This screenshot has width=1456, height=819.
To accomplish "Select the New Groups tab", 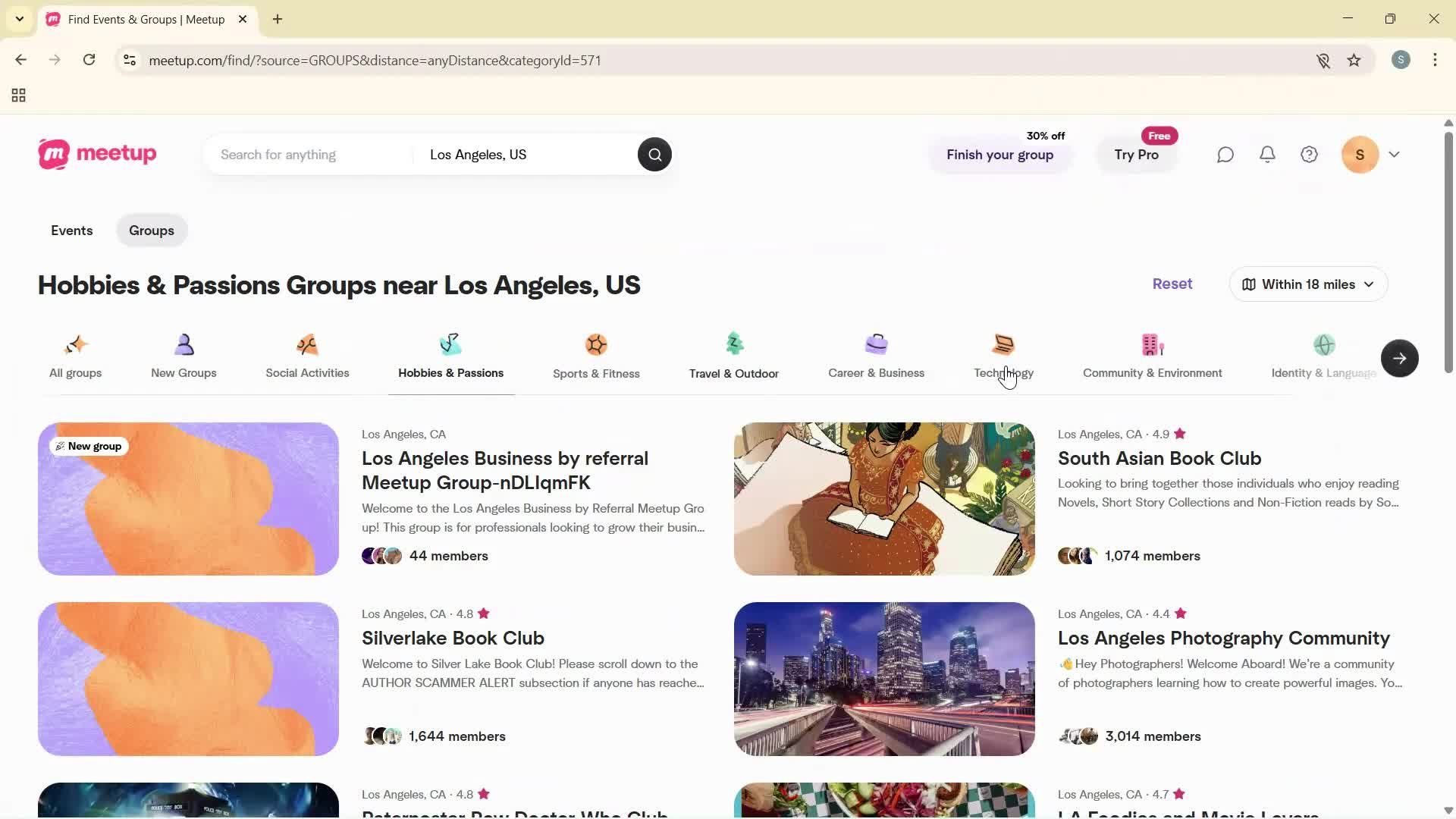I will [184, 355].
